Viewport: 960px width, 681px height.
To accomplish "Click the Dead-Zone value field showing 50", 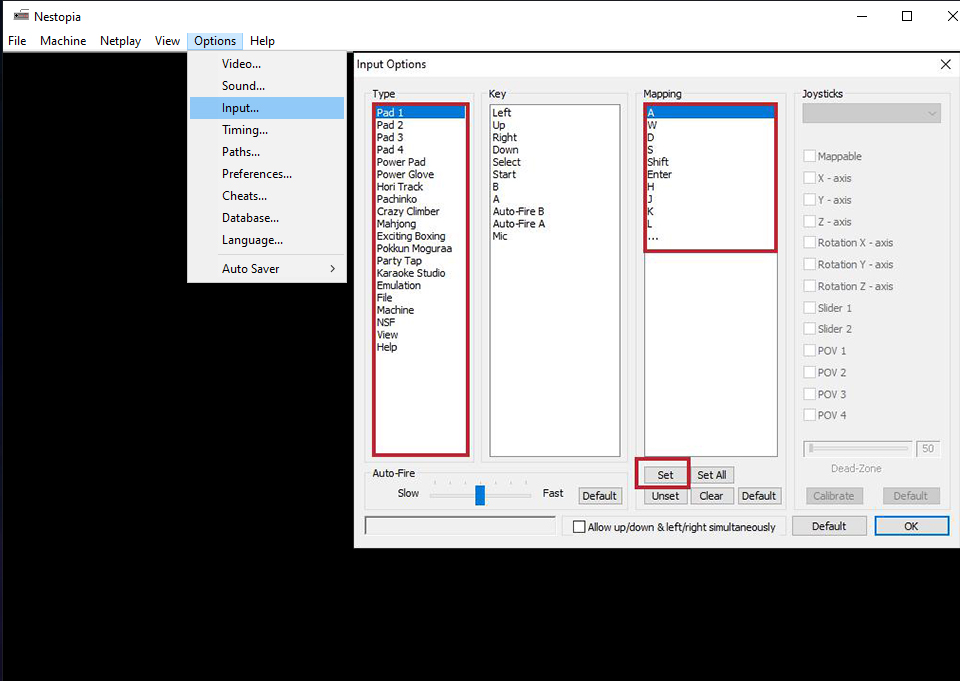I will click(928, 449).
